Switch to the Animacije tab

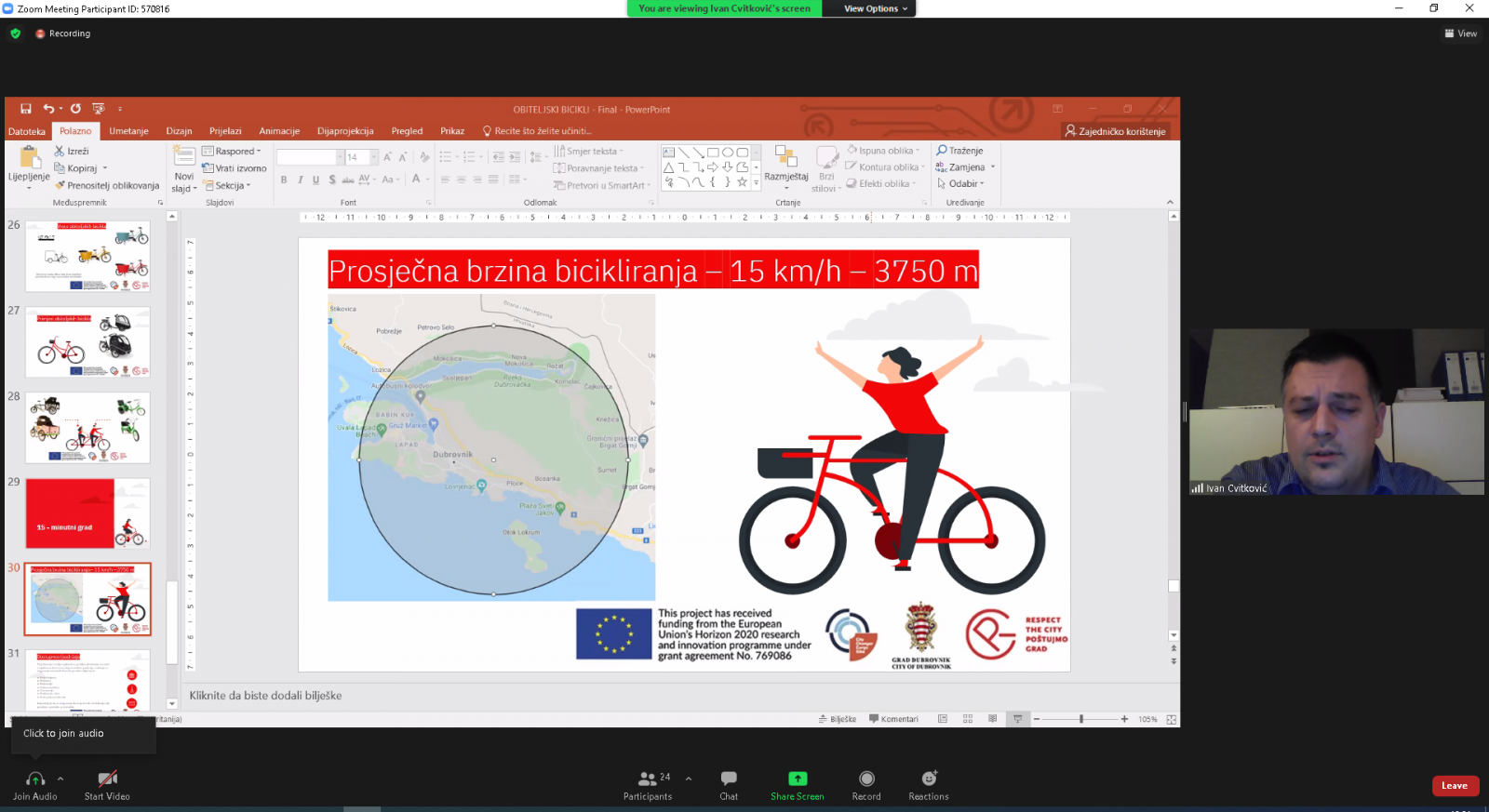click(279, 131)
